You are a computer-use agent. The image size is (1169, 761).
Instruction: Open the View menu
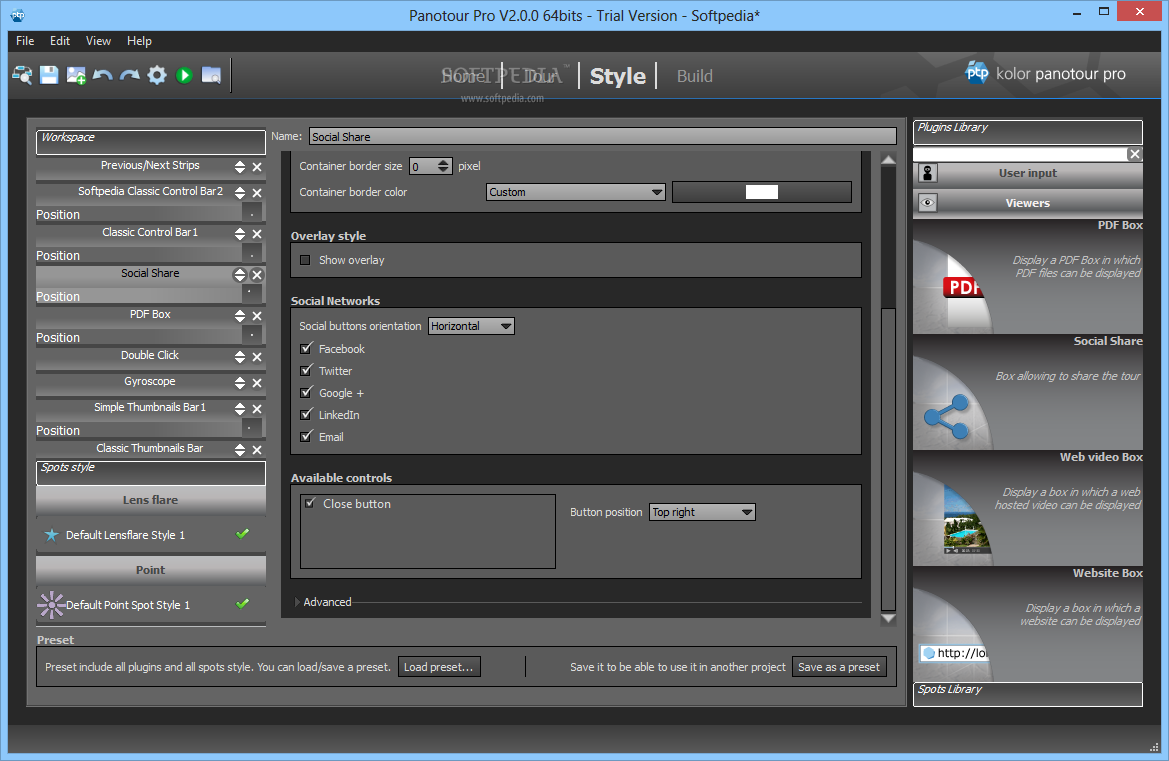pos(98,41)
